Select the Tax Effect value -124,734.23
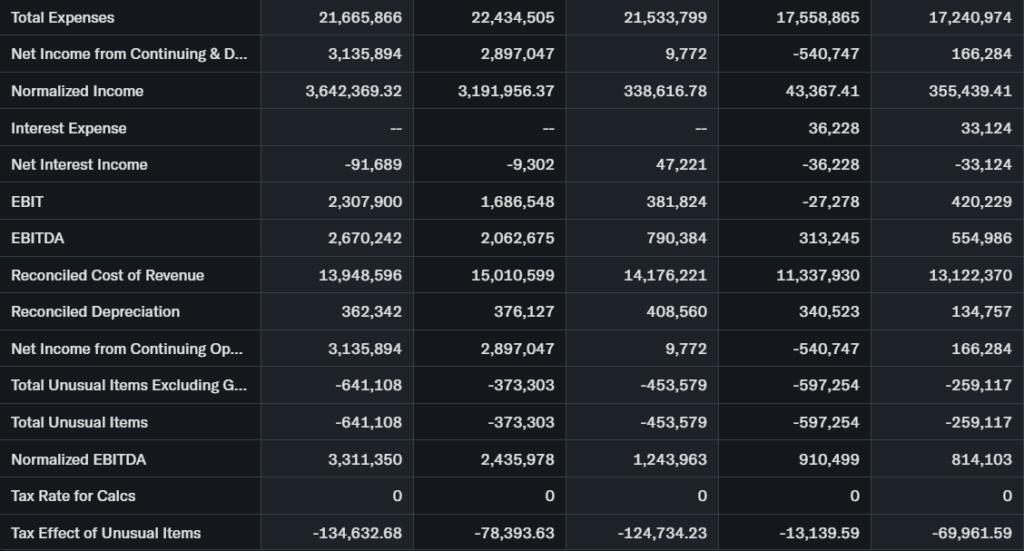This screenshot has width=1024, height=551. [x=663, y=533]
